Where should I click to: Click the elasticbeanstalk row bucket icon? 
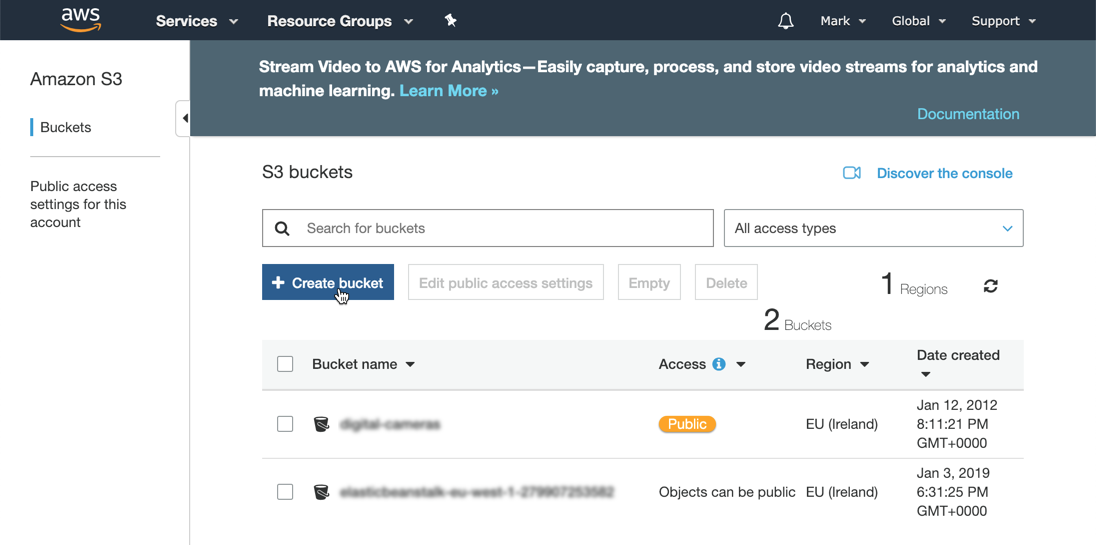(321, 492)
